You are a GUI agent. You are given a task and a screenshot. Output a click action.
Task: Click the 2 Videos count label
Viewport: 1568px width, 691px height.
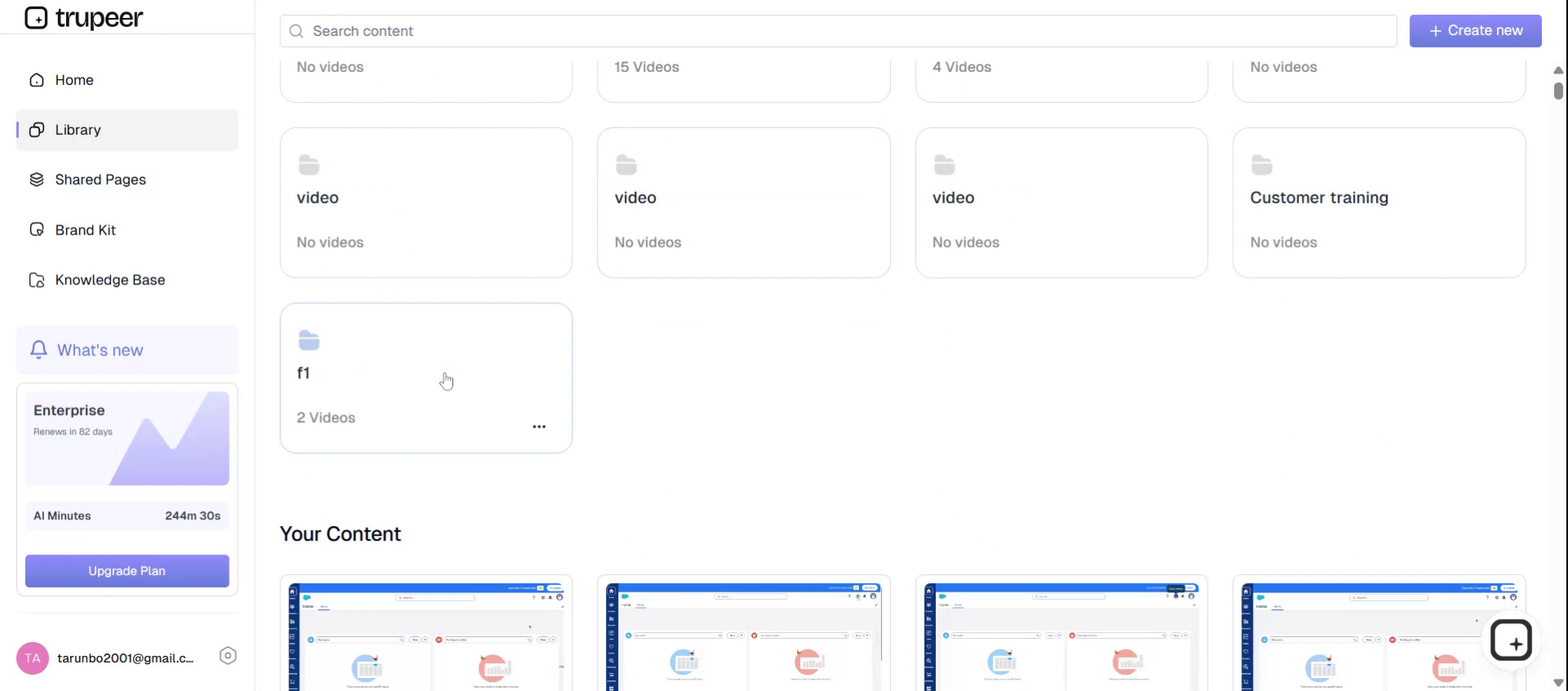tap(326, 417)
